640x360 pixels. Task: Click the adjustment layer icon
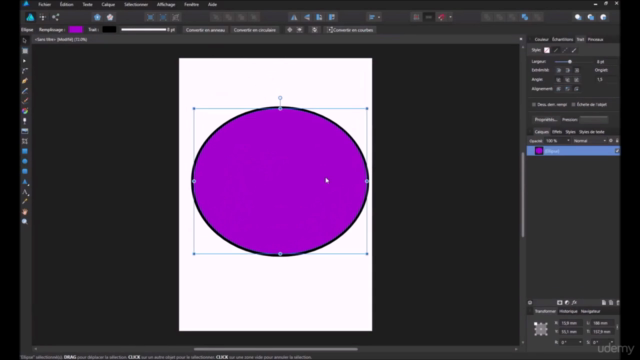[x=567, y=302]
